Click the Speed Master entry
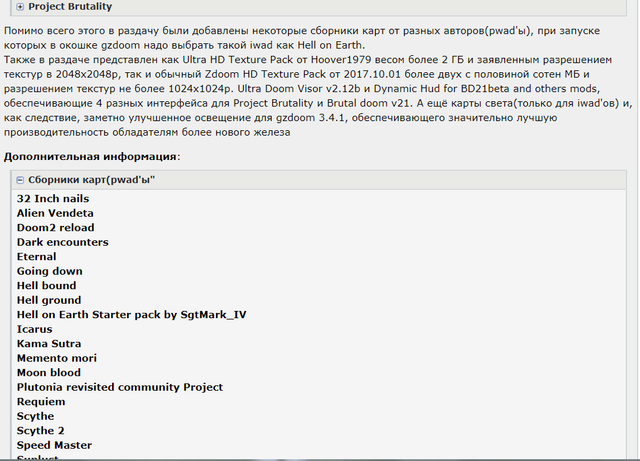The image size is (640, 461). click(x=54, y=445)
